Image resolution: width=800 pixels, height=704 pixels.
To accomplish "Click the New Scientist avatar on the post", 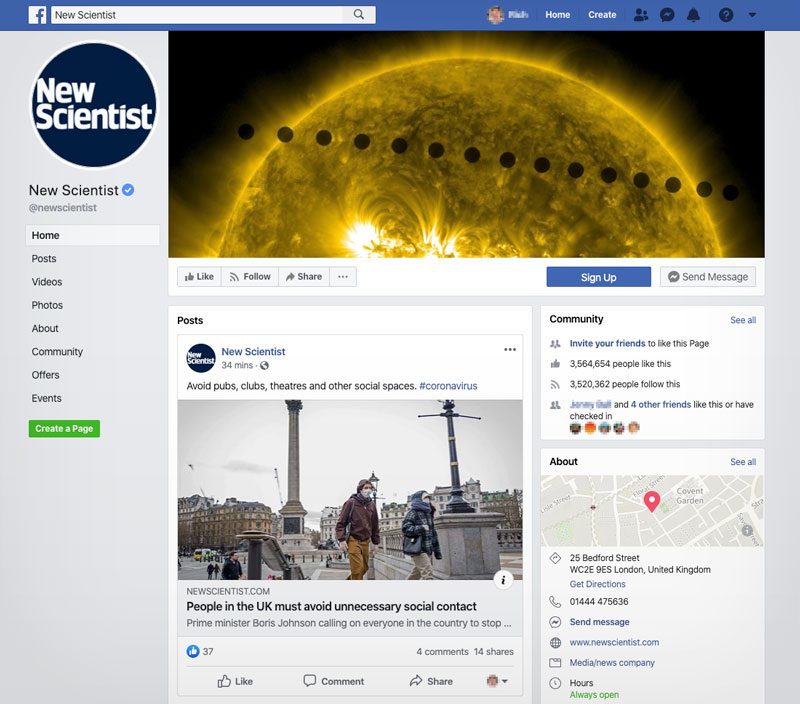I will click(201, 358).
